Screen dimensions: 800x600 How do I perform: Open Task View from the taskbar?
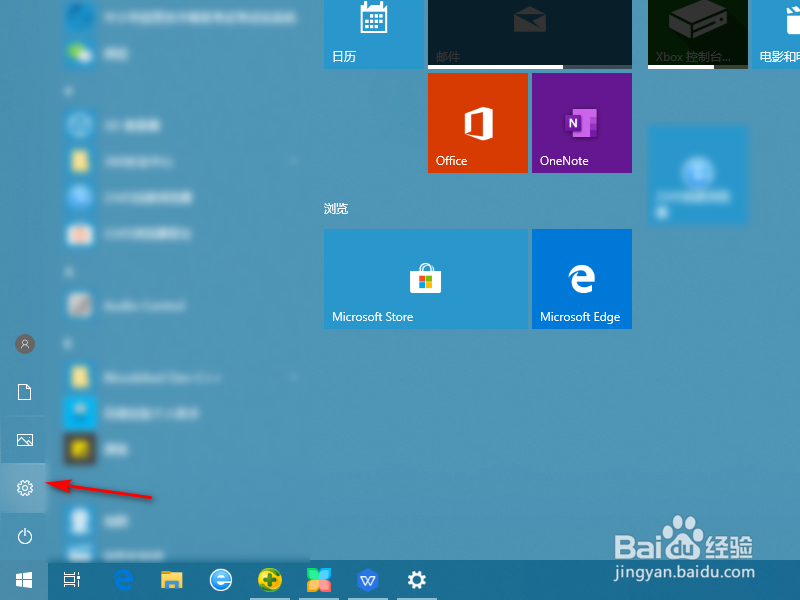[x=71, y=580]
